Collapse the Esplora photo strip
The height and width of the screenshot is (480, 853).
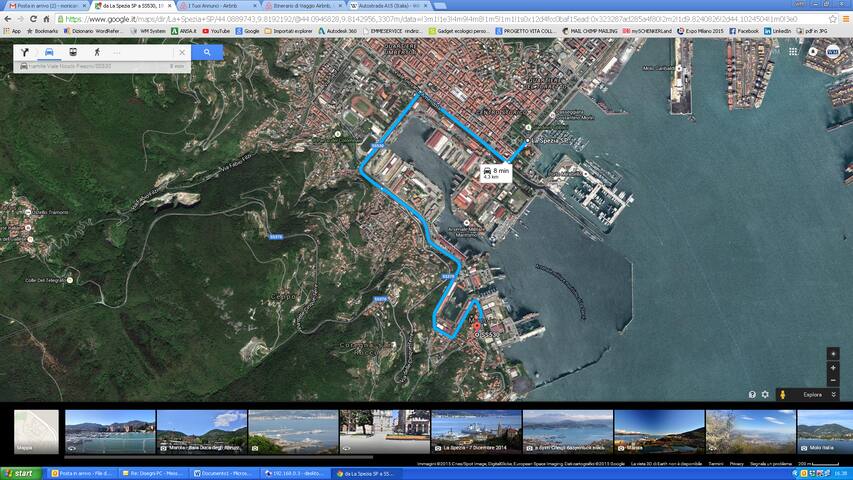pyautogui.click(x=834, y=394)
